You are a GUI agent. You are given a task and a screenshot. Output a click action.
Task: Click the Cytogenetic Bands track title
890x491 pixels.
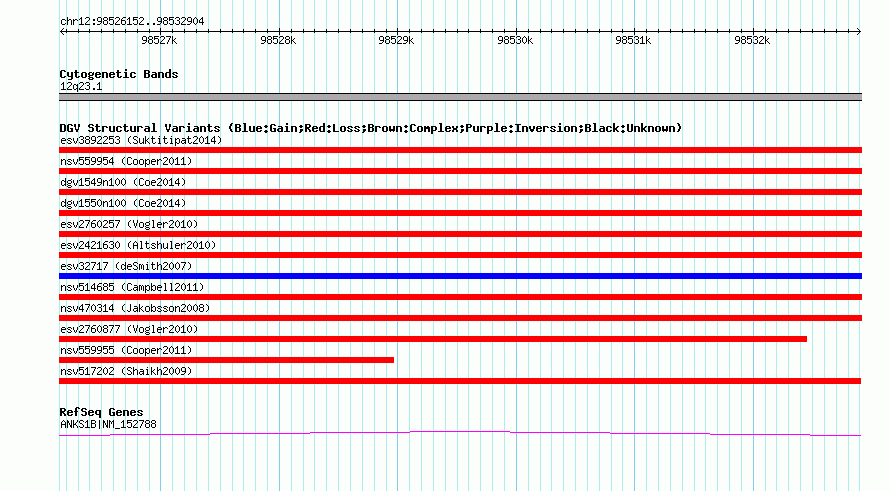119,74
